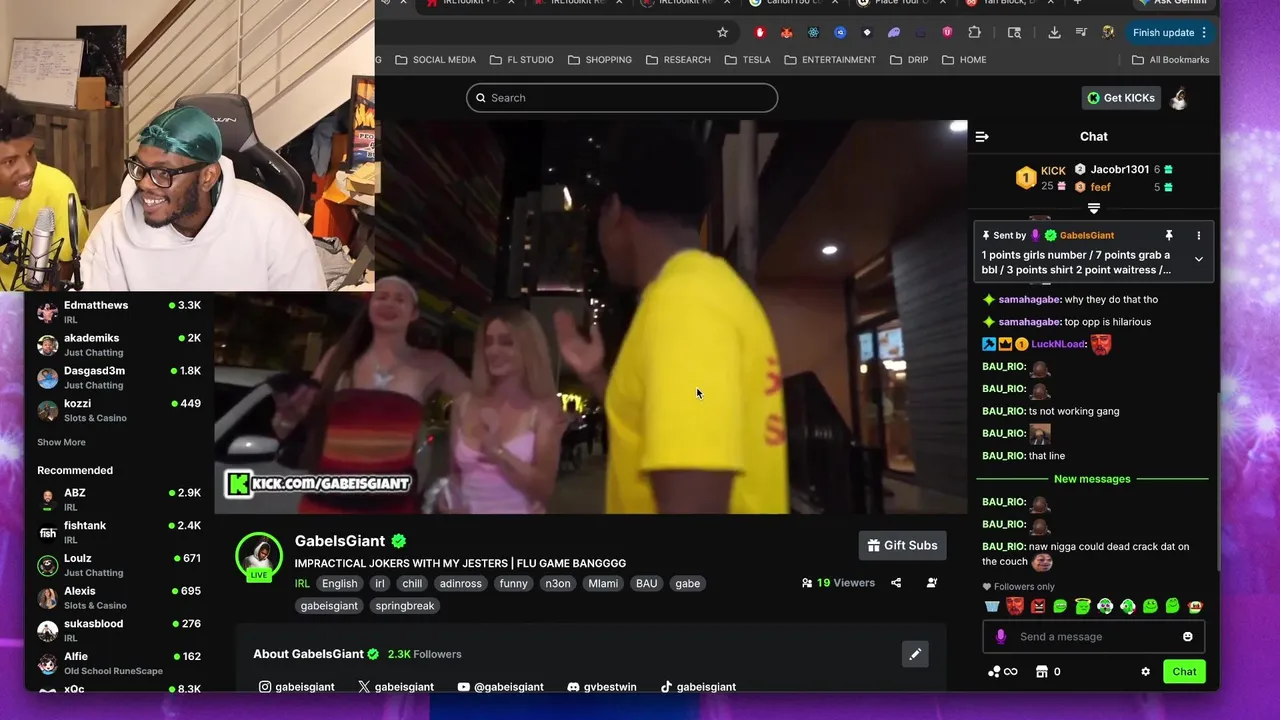The width and height of the screenshot is (1280, 720).
Task: Open gabeisgiant Instagram link
Action: coord(296,687)
